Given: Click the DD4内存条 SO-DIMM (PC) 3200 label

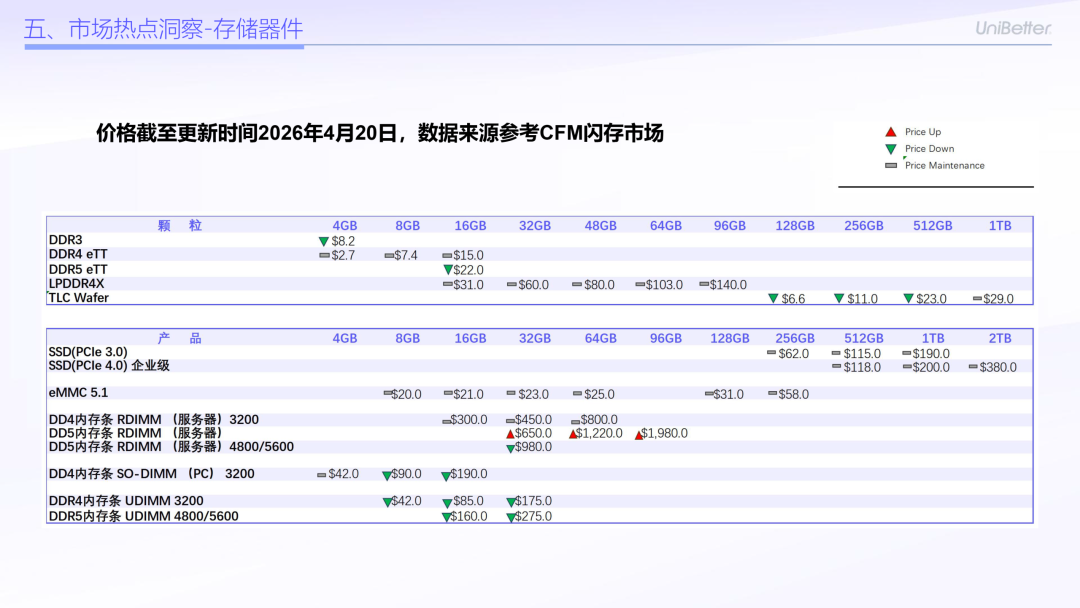Looking at the screenshot, I should click(152, 474).
